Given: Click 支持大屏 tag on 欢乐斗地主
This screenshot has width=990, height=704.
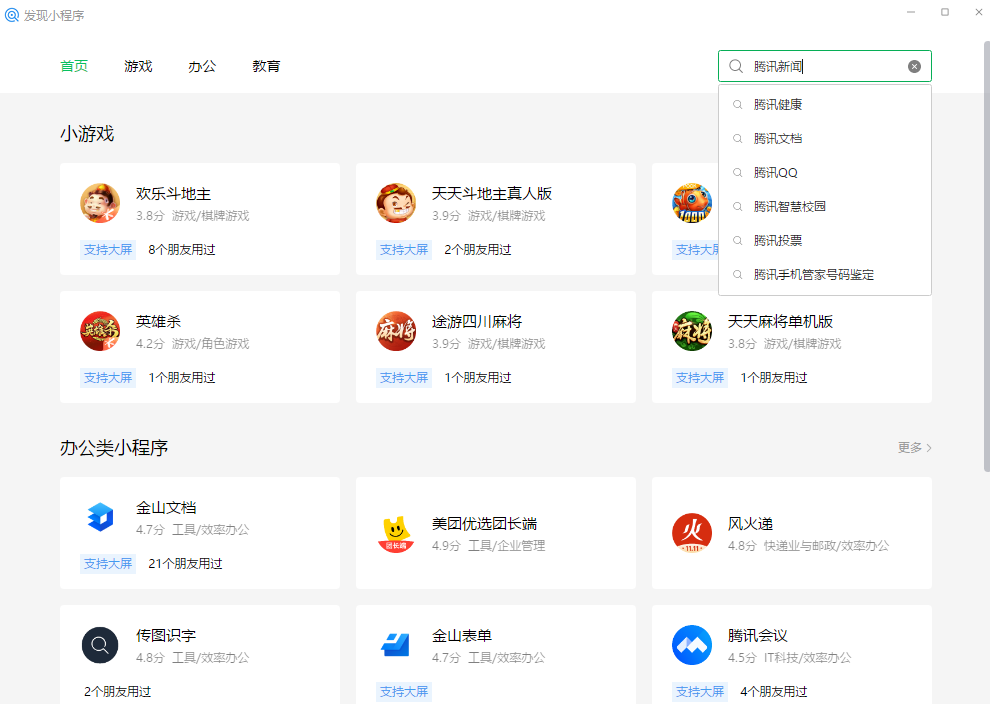Looking at the screenshot, I should [x=108, y=250].
